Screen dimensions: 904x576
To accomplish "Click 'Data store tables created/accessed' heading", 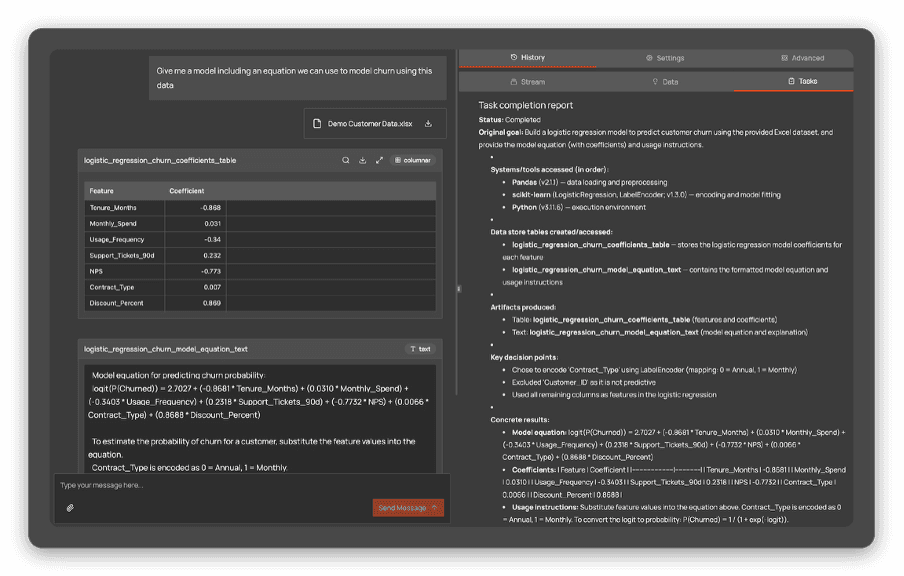I will coord(551,232).
